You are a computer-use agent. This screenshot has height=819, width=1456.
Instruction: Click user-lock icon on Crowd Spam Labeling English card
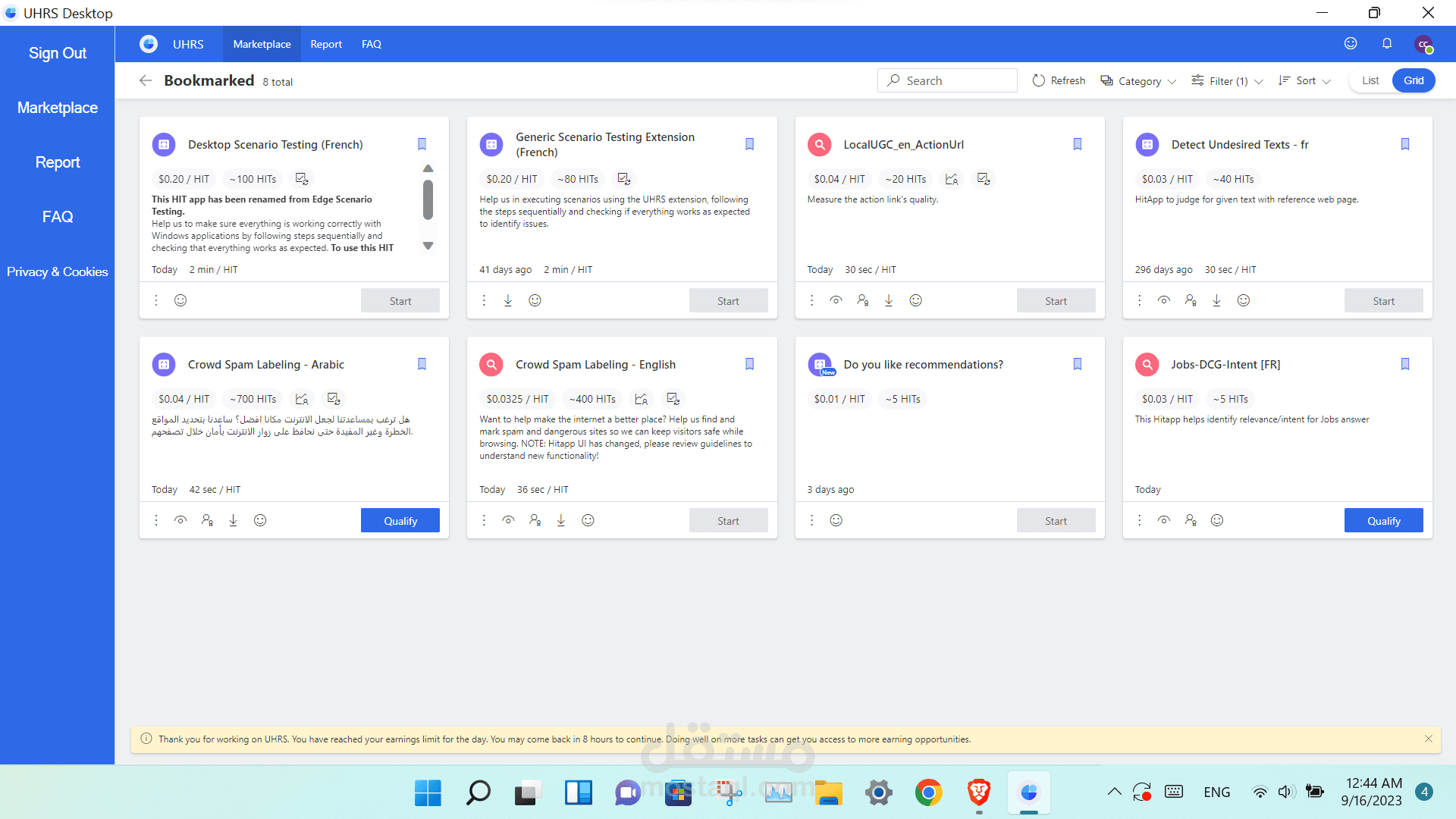[x=535, y=520]
